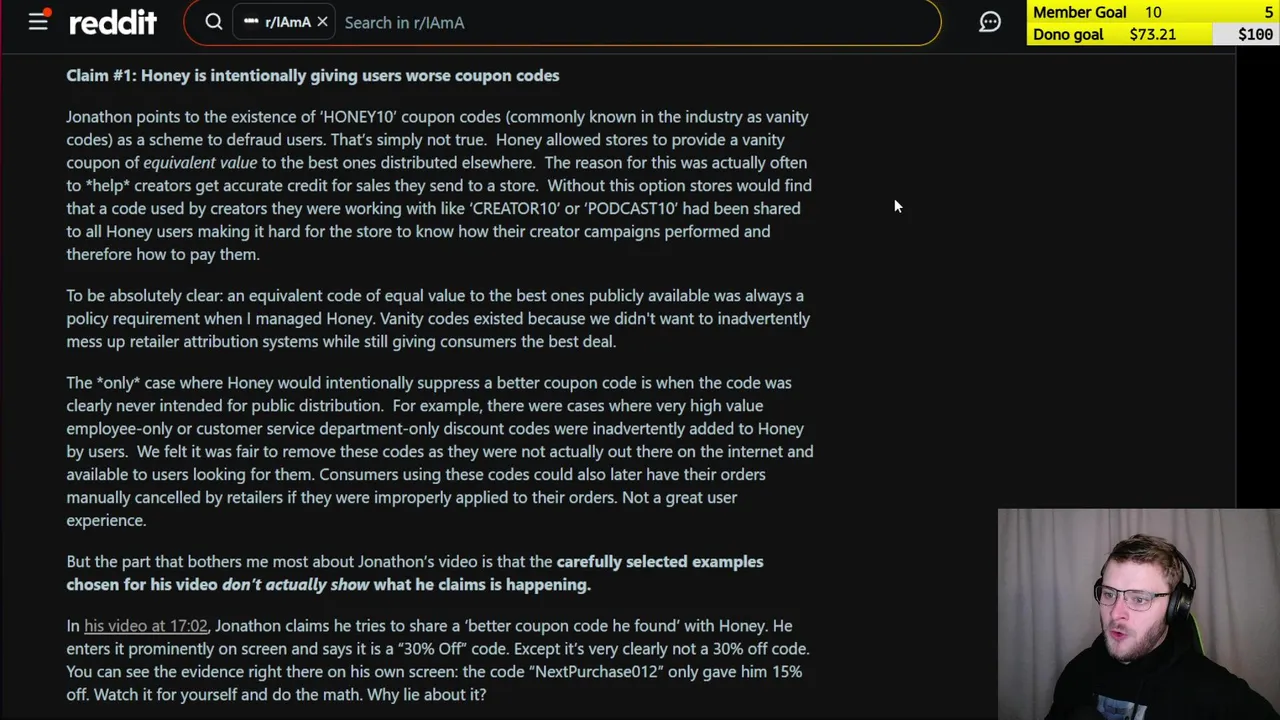
Task: Click the Member Goal count of 10
Action: tap(1153, 12)
